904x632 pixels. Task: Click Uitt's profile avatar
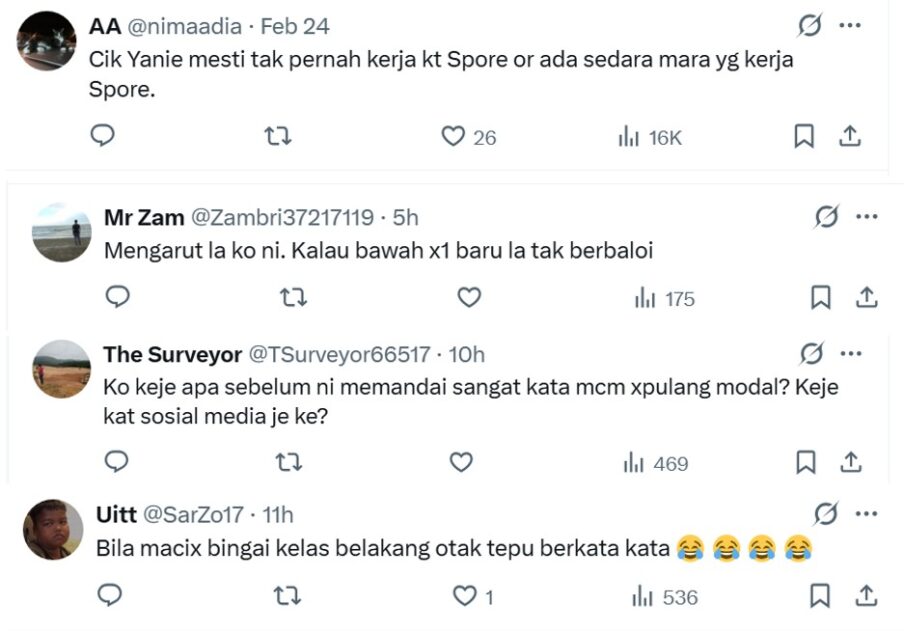(54, 529)
